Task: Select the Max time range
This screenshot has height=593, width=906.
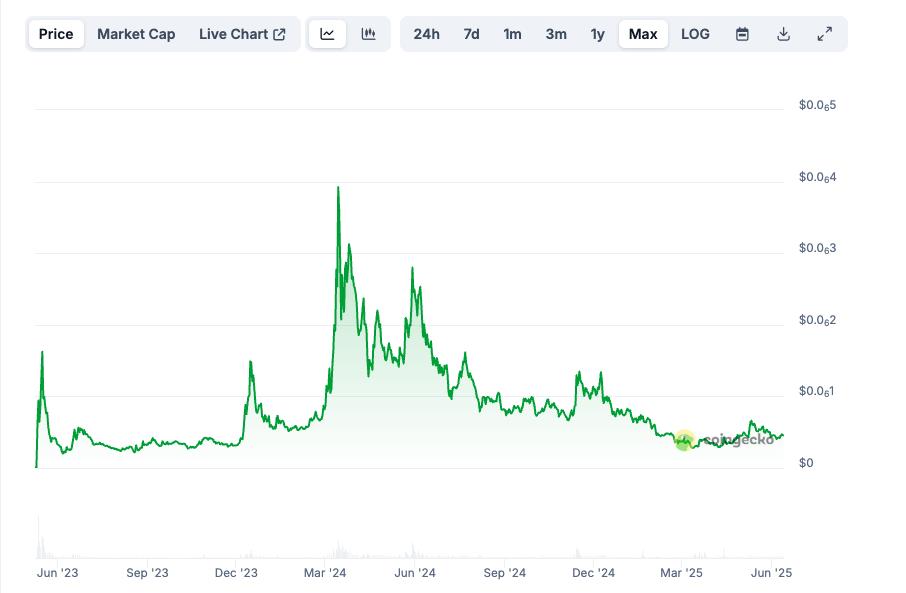Action: (x=643, y=34)
